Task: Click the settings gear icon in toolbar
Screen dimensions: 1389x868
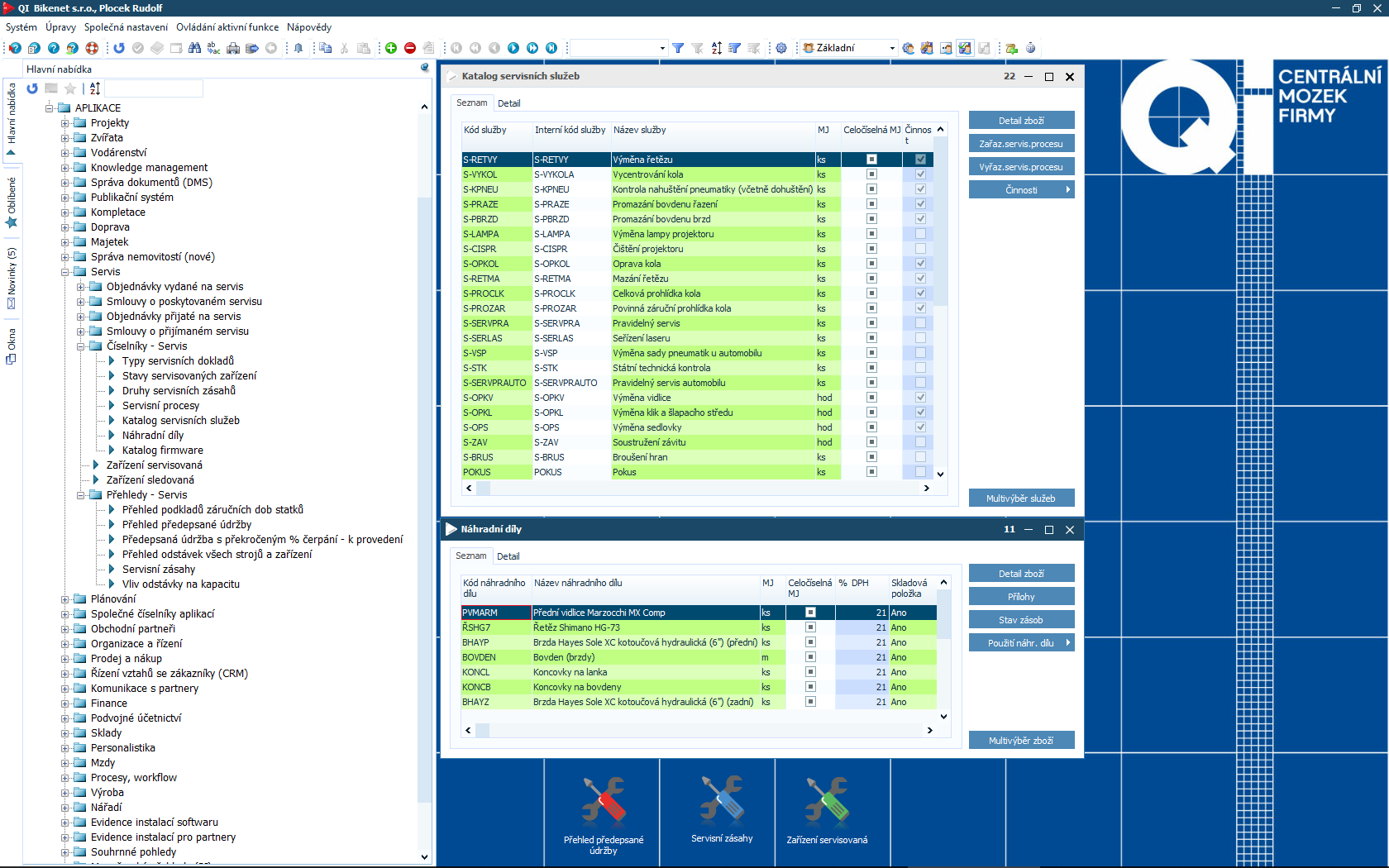Action: tap(781, 48)
